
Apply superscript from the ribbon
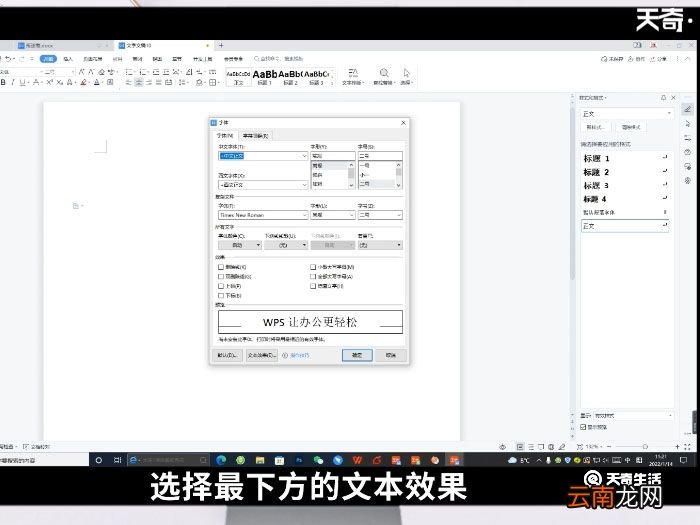tap(50, 82)
